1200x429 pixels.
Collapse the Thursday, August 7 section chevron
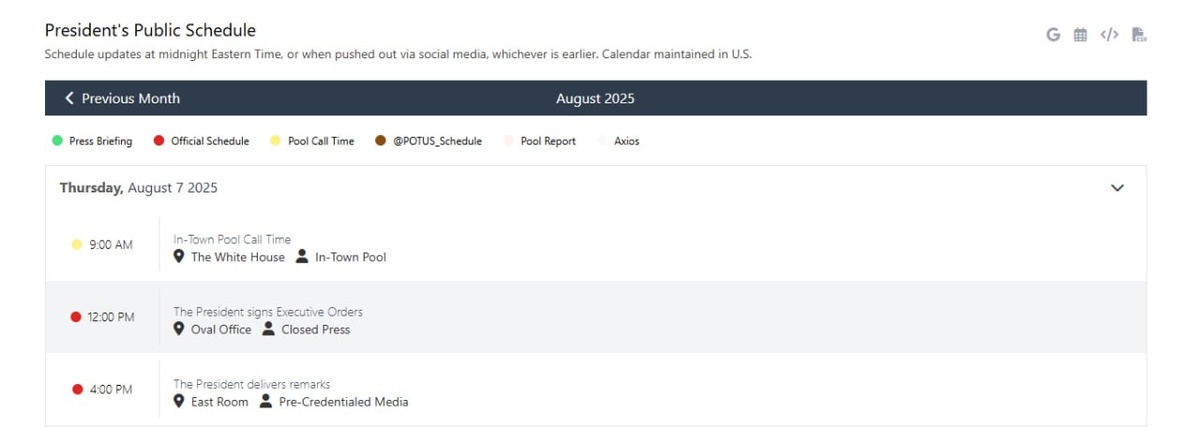pyautogui.click(x=1118, y=188)
